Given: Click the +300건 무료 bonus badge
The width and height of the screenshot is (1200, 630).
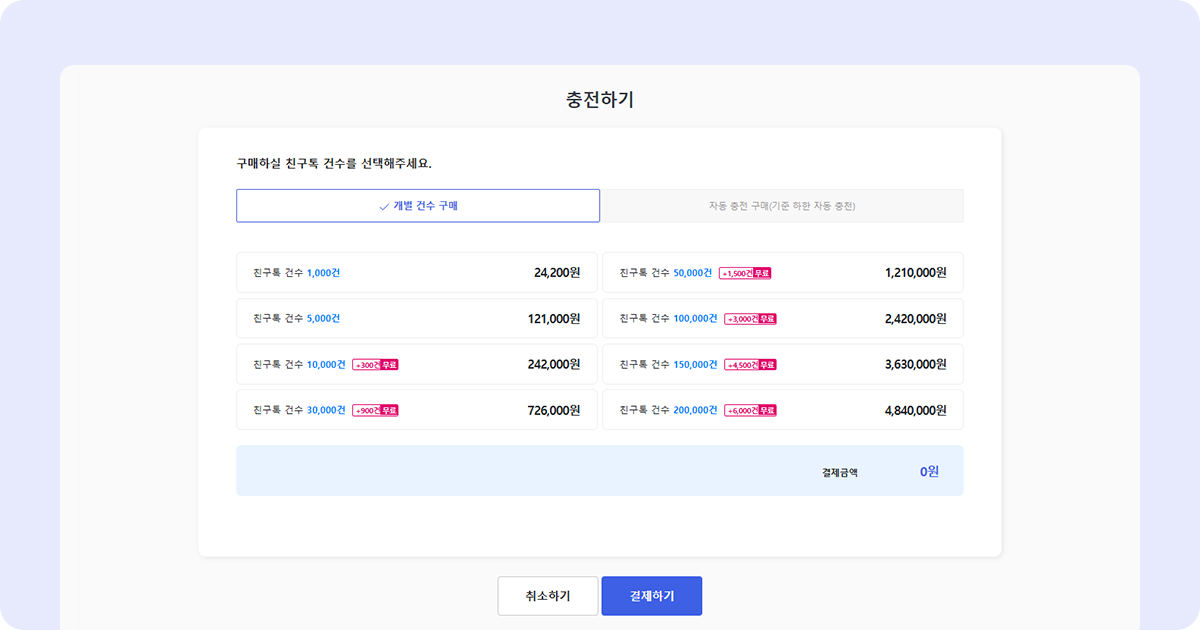Looking at the screenshot, I should [x=375, y=365].
